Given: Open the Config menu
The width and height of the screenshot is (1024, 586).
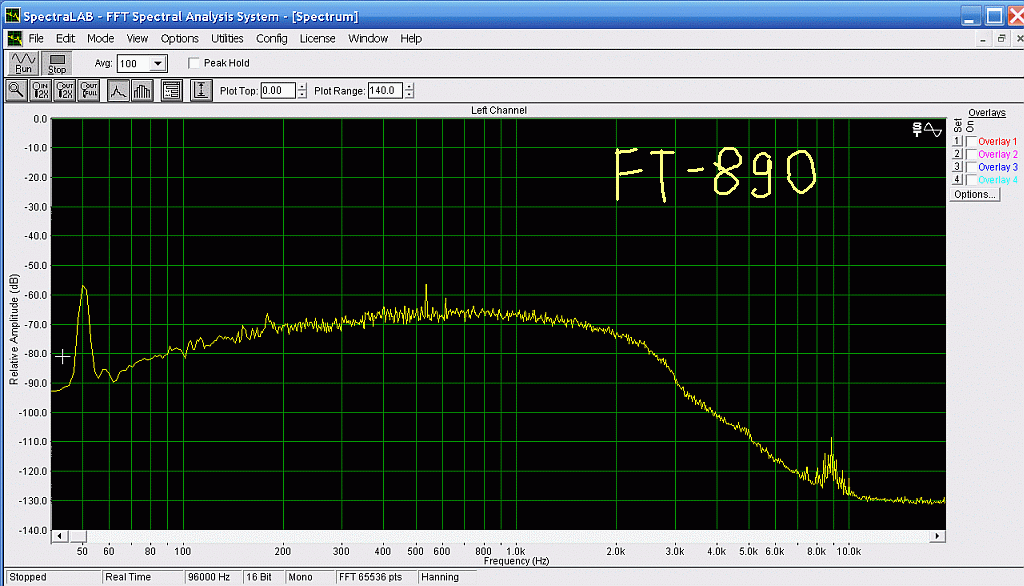Looking at the screenshot, I should (x=272, y=39).
